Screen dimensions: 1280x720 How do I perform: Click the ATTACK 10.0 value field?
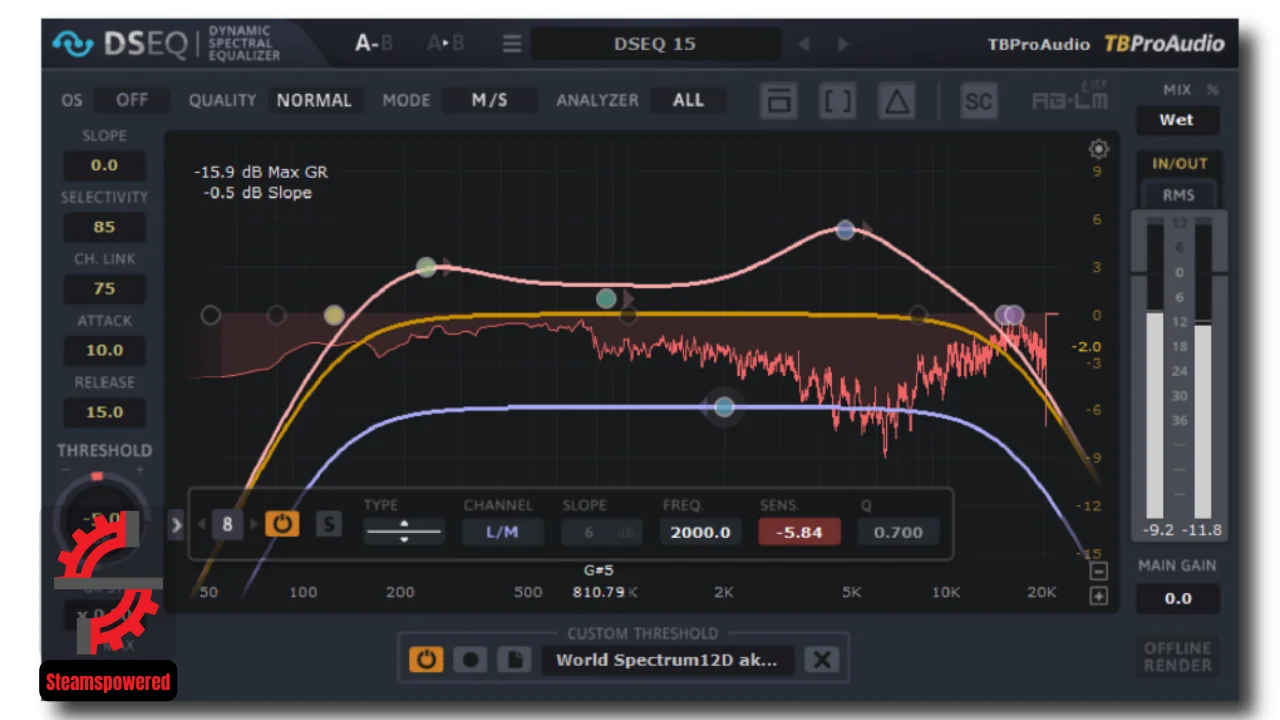tap(104, 351)
